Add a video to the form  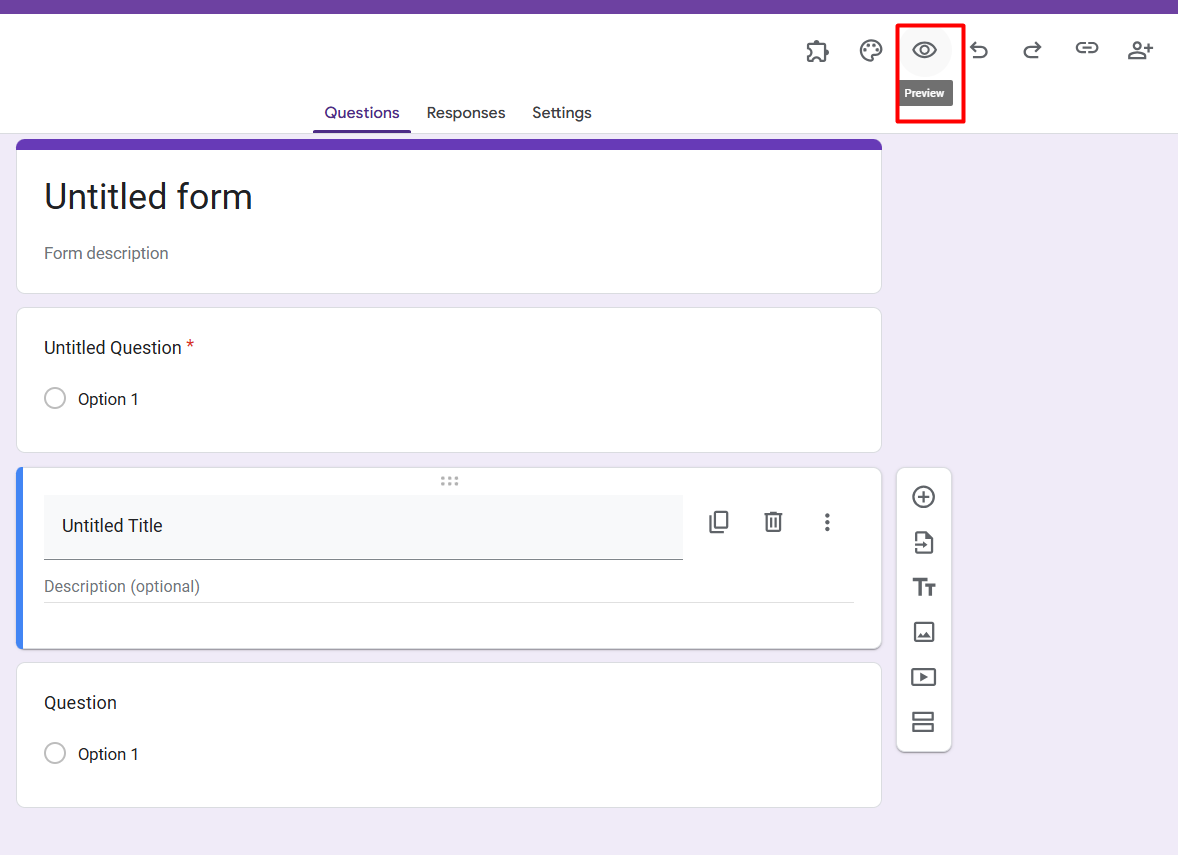[x=923, y=676]
